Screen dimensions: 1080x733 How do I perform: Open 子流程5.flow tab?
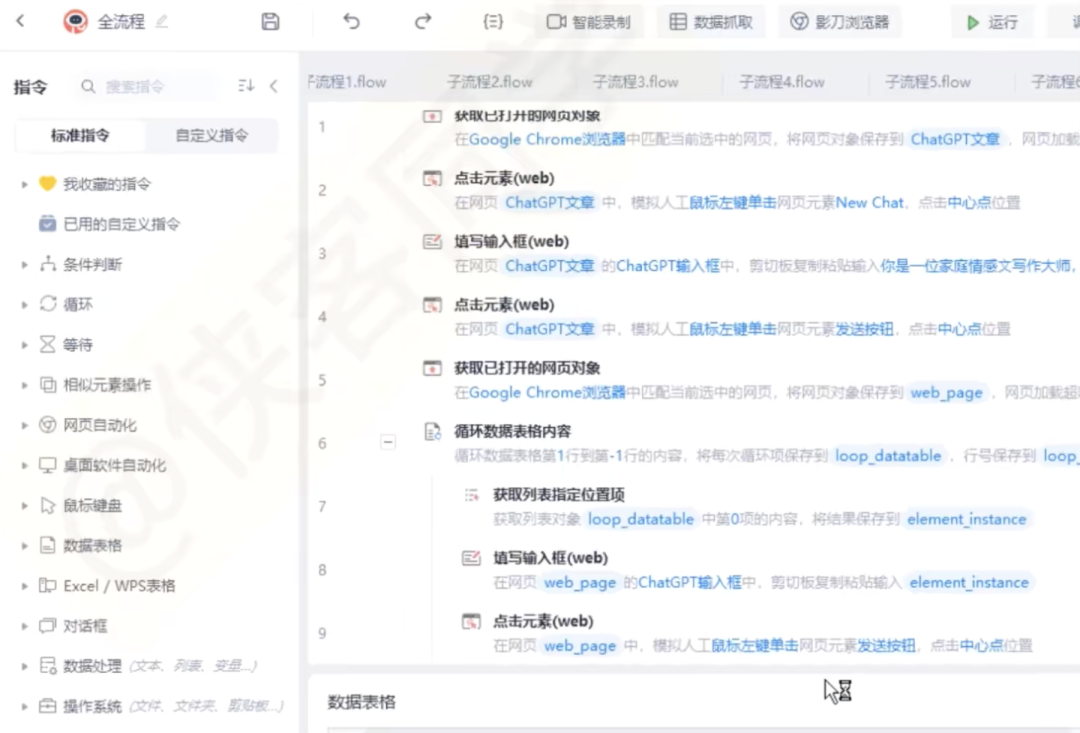tap(928, 82)
